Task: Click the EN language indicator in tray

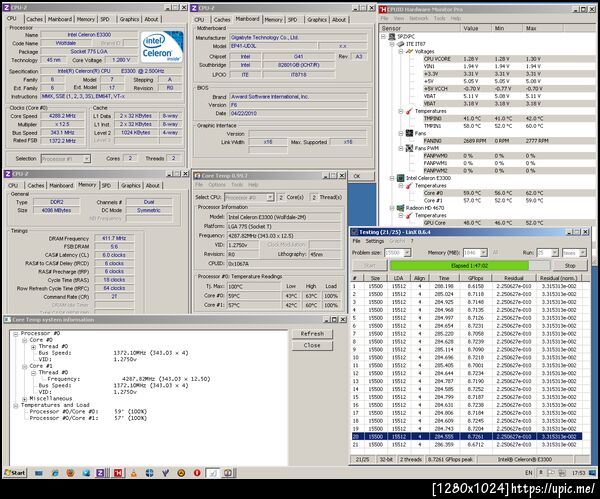Action: 528,473
